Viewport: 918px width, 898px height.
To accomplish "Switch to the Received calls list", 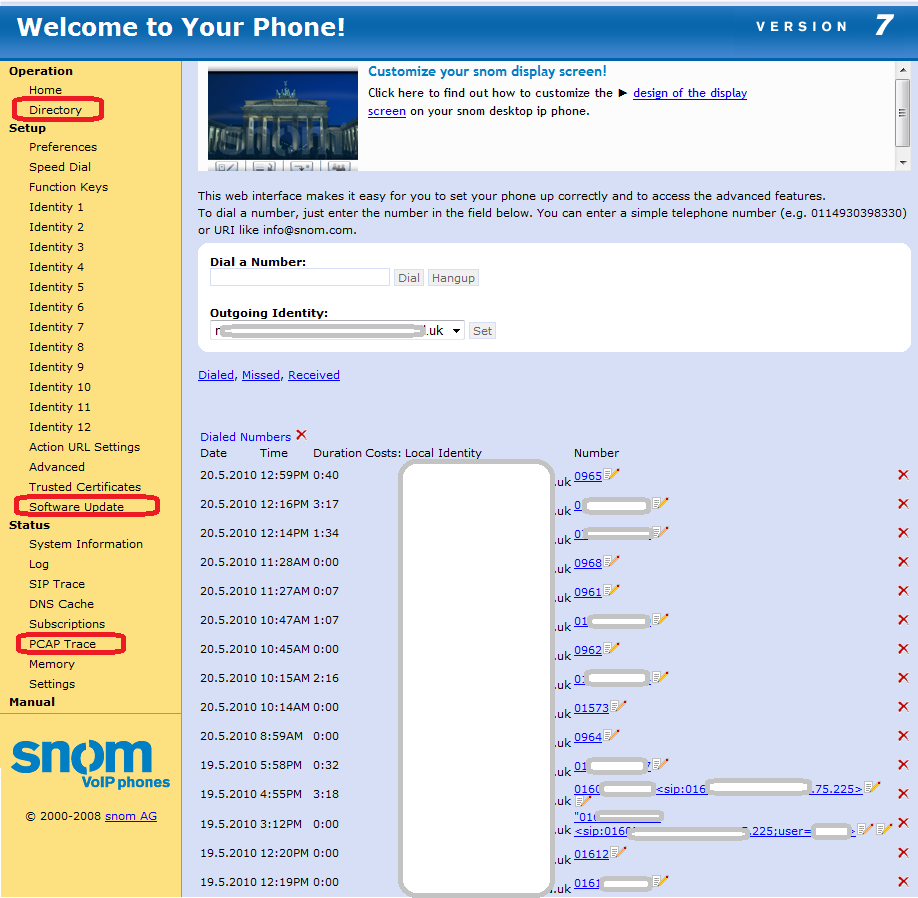I will (313, 375).
